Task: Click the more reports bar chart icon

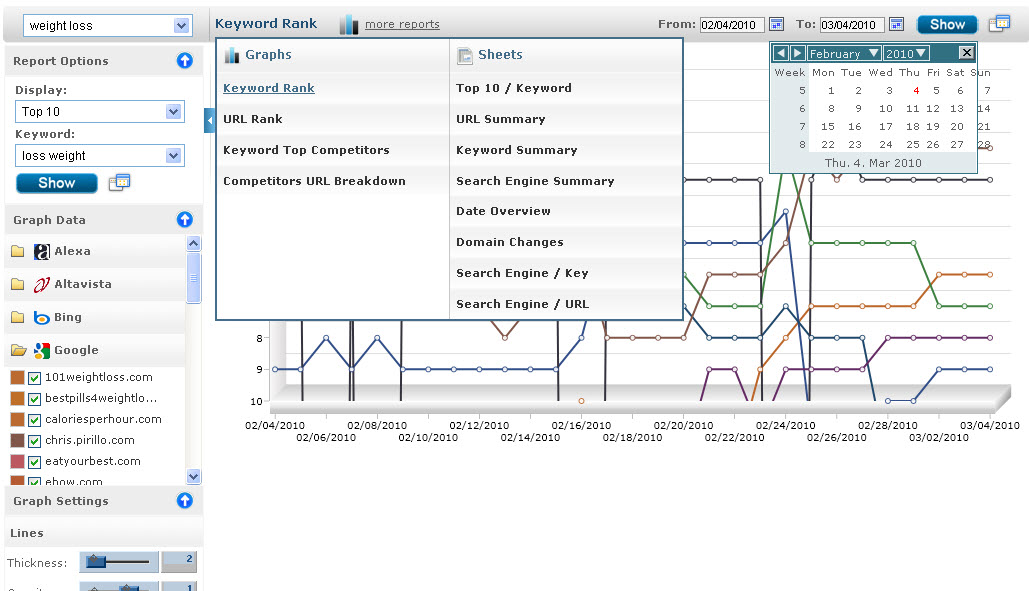Action: coord(348,24)
